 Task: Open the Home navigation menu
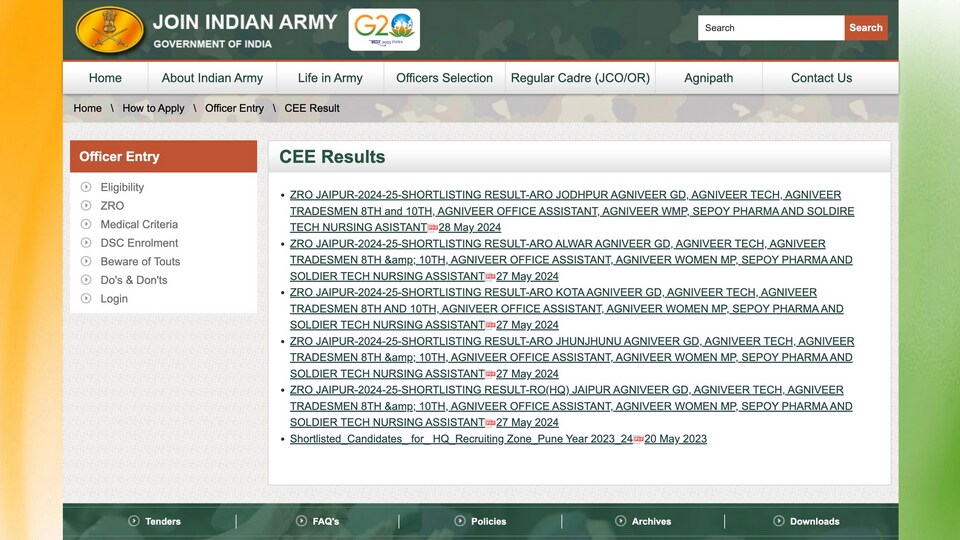pyautogui.click(x=105, y=78)
